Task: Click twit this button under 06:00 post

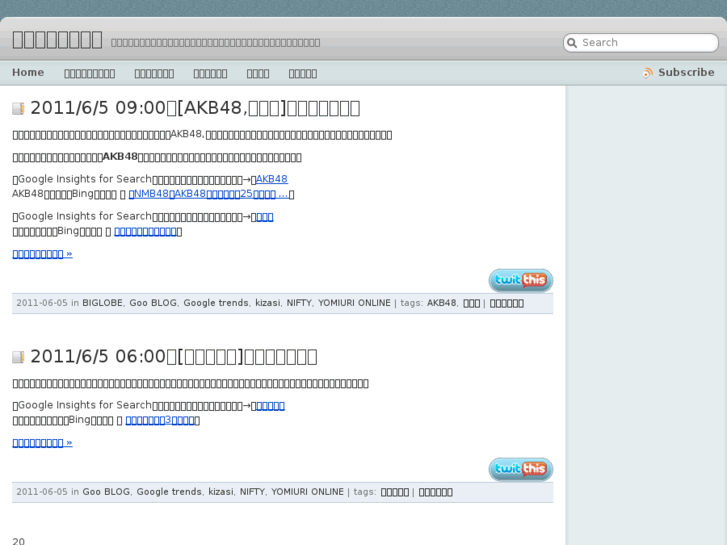Action: point(521,469)
